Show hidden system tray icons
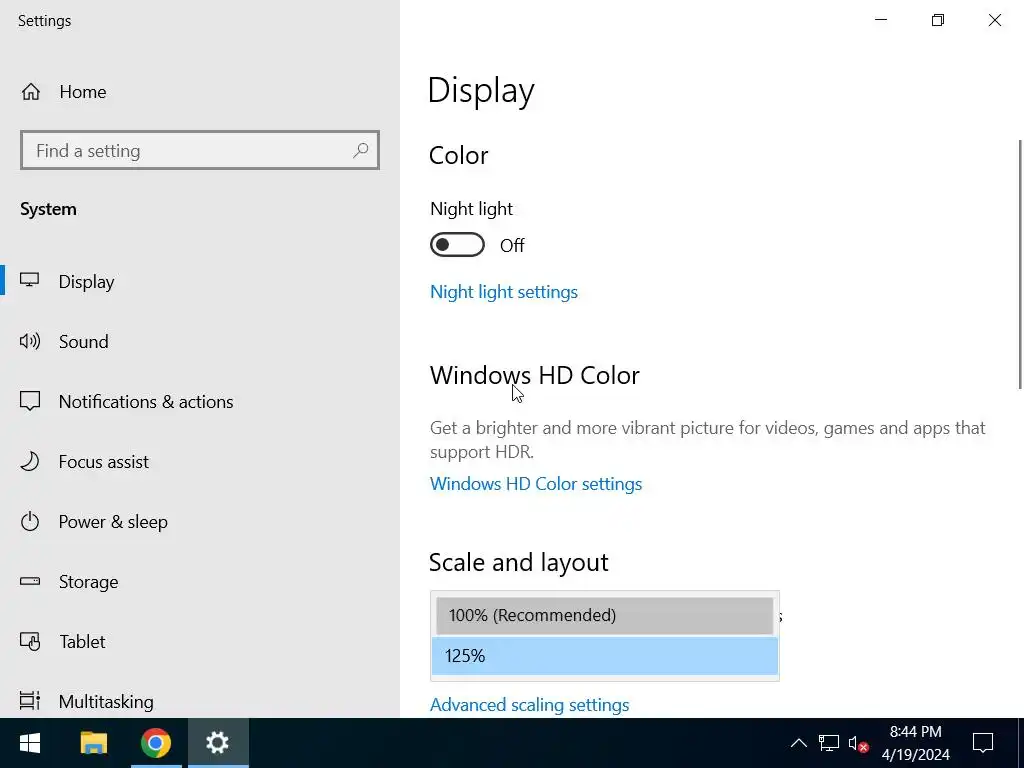This screenshot has height=768, width=1024. pyautogui.click(x=799, y=743)
